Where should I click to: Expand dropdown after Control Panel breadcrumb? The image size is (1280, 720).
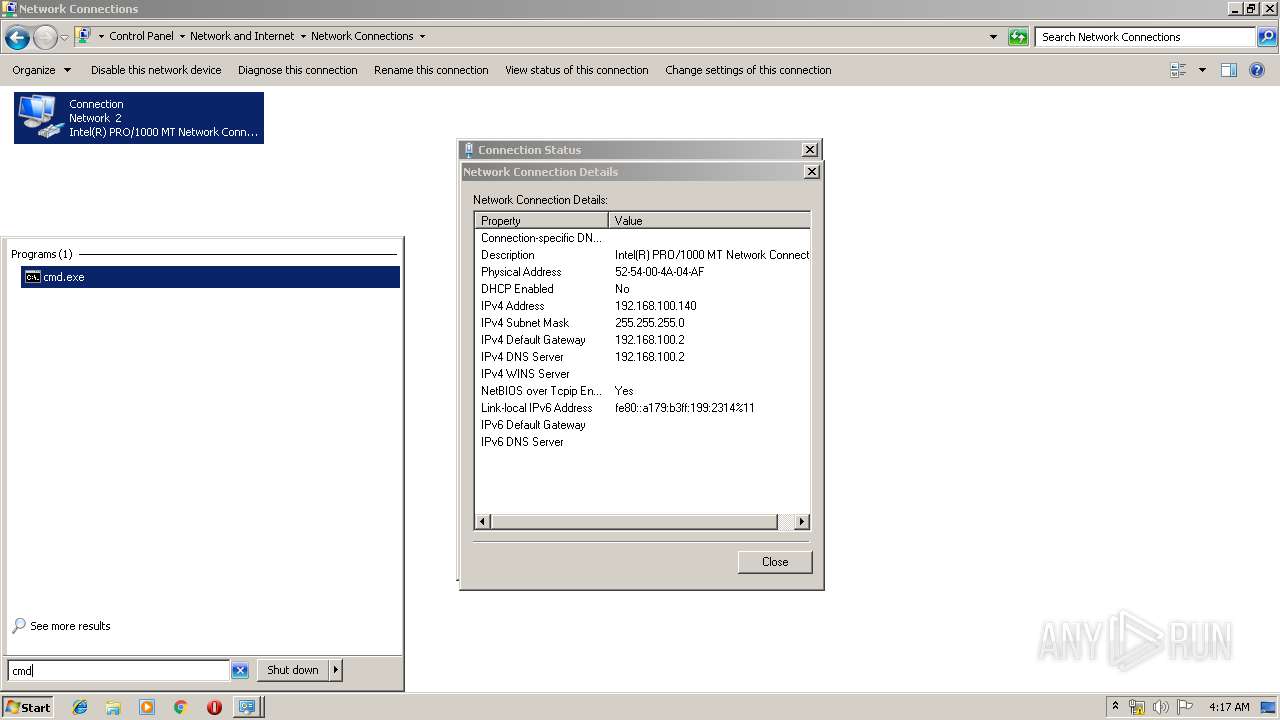pyautogui.click(x=182, y=36)
